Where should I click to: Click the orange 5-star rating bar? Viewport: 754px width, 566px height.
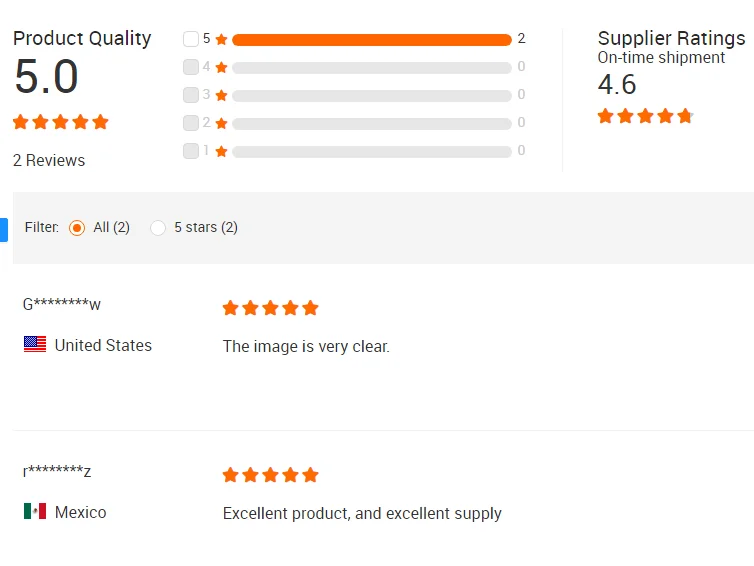pyautogui.click(x=371, y=40)
